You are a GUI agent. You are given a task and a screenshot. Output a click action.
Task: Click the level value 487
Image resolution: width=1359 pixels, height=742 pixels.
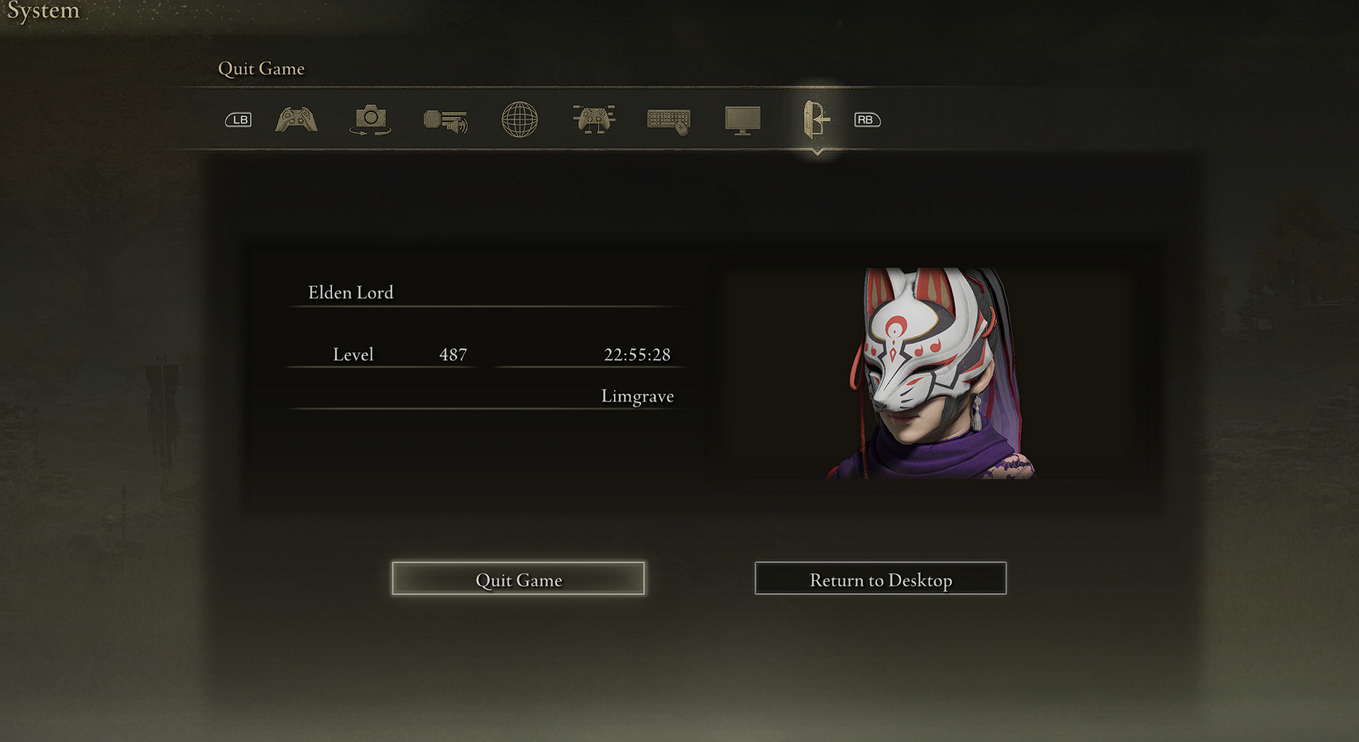click(453, 355)
